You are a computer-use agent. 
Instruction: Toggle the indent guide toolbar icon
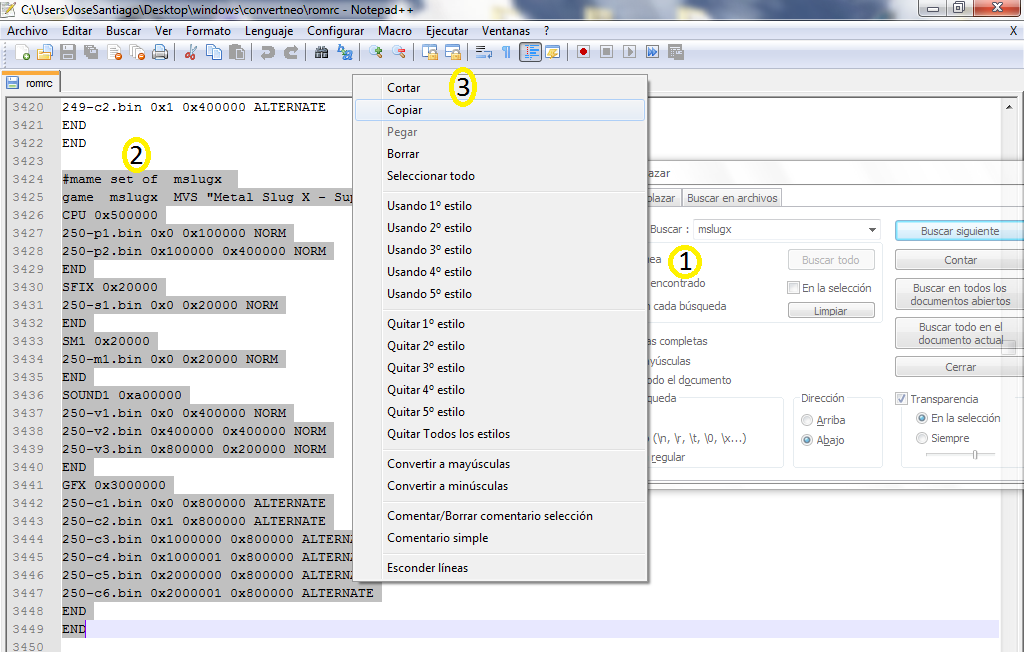530,52
